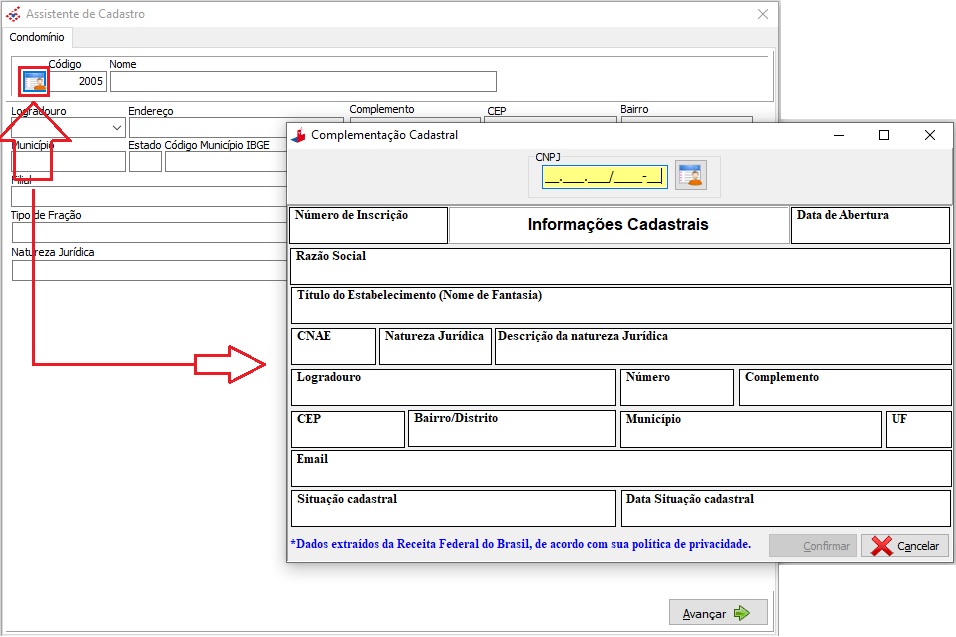Click the Receita Federal privacy note text
The width and height of the screenshot is (956, 637).
521,544
